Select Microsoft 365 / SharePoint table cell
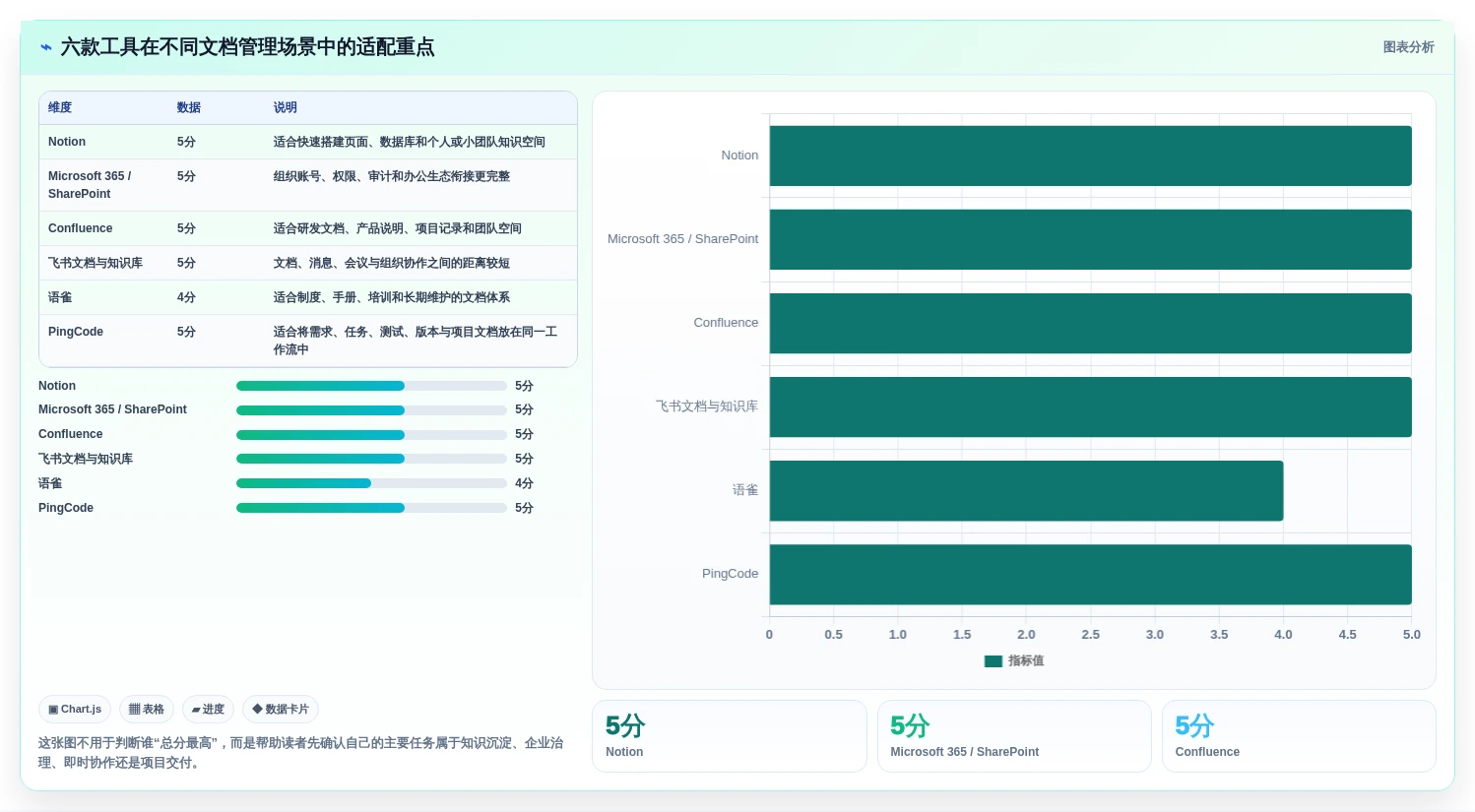 90,185
